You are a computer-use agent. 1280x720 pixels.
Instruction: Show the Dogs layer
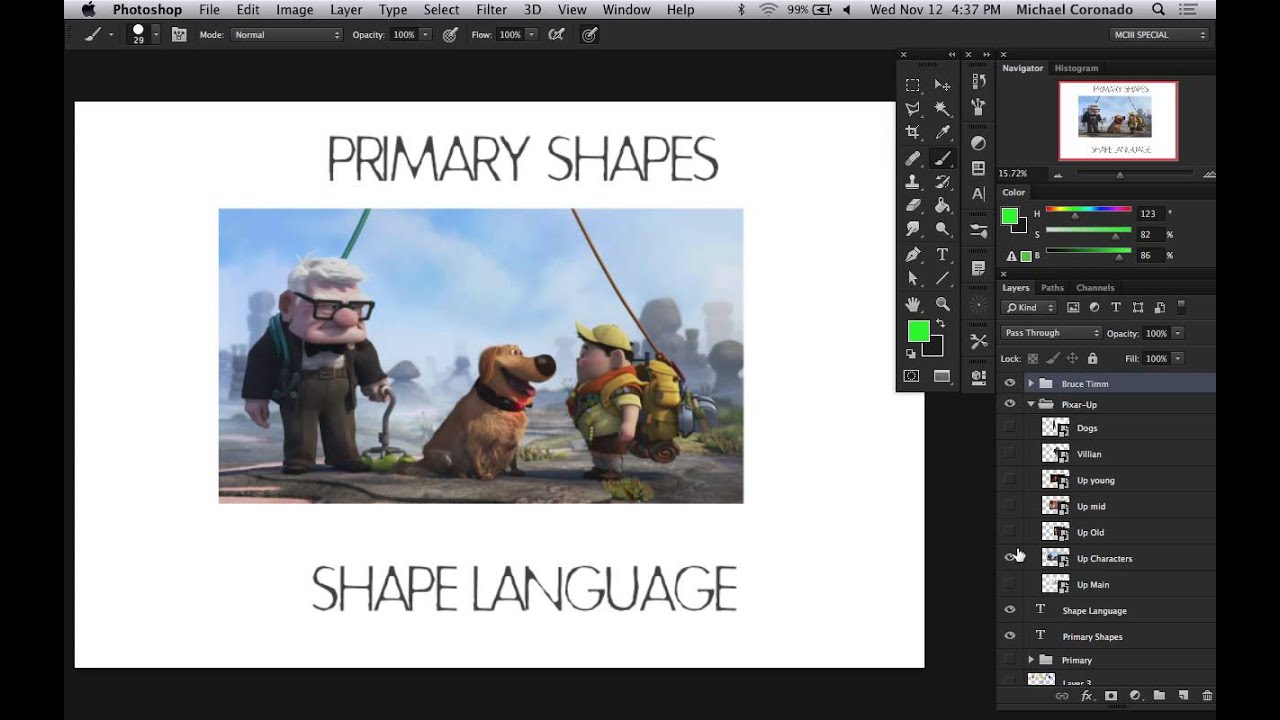pyautogui.click(x=1009, y=428)
